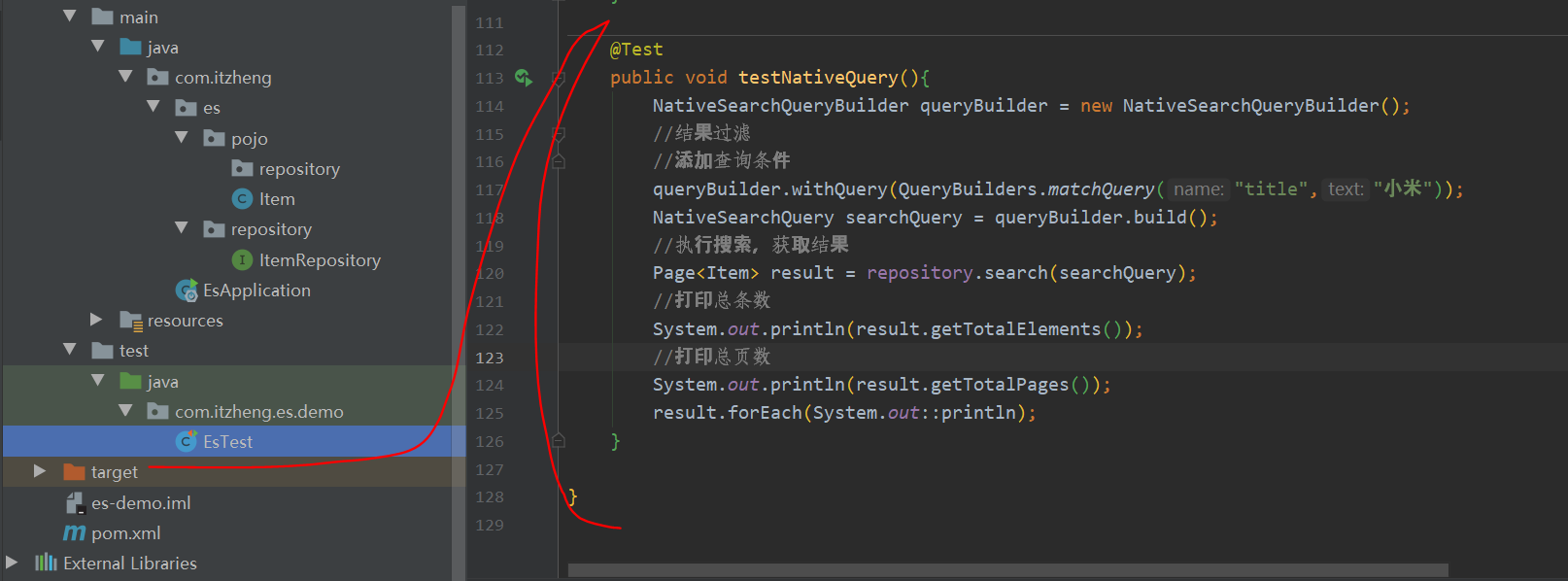Image resolution: width=1568 pixels, height=581 pixels.
Task: Collapse the java folder under test
Action: [98, 381]
